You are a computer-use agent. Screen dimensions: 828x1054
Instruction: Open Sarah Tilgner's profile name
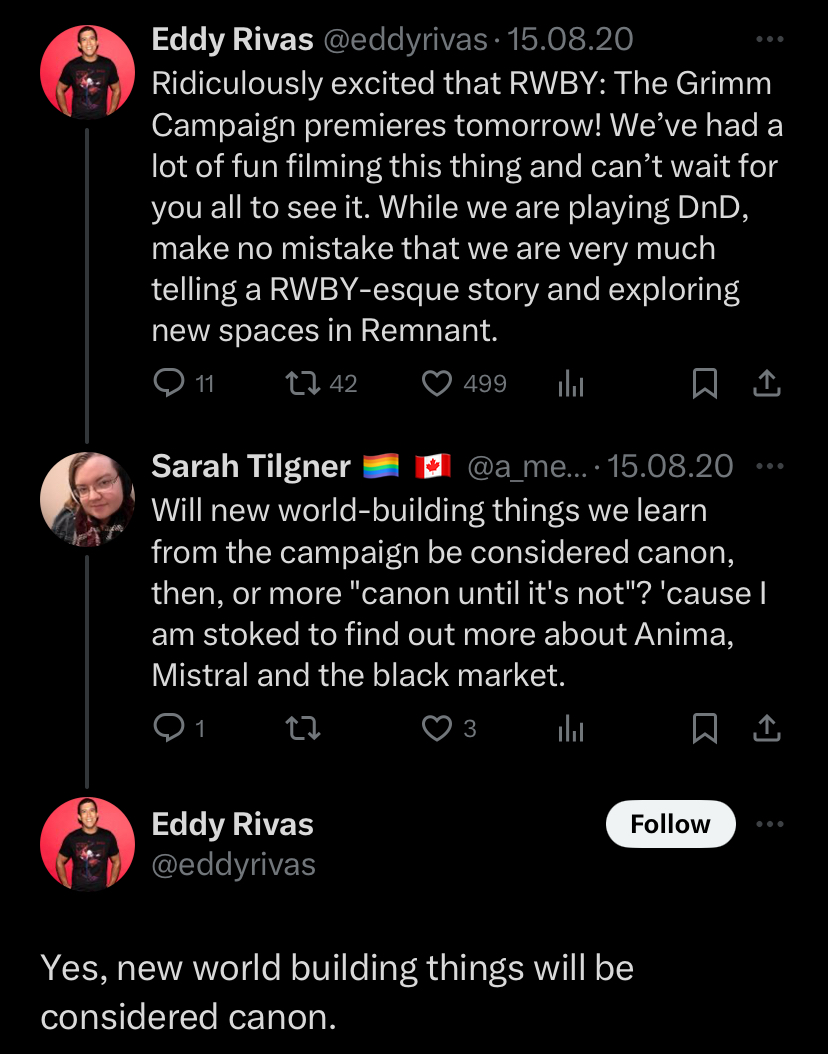tap(251, 466)
